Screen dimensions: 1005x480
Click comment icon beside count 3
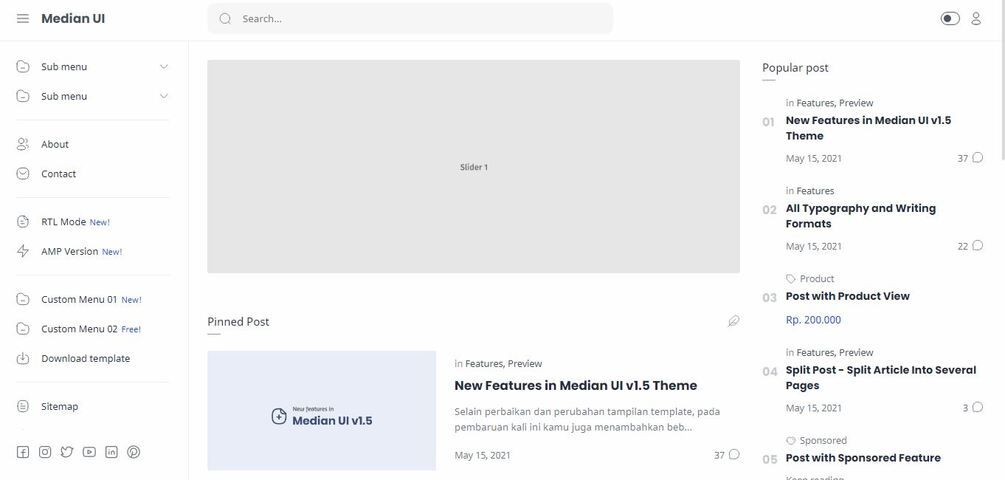(977, 407)
